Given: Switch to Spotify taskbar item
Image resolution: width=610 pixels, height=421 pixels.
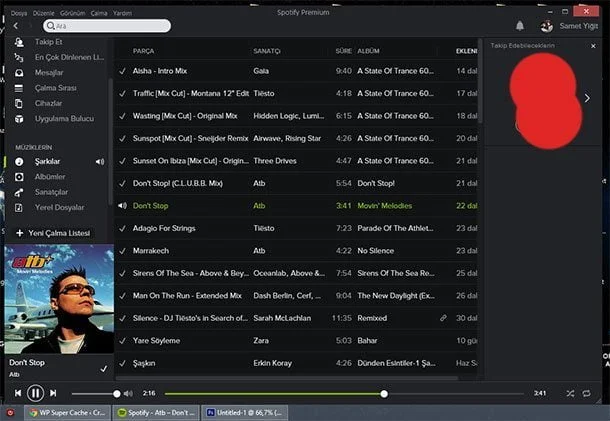Looking at the screenshot, I should 156,412.
